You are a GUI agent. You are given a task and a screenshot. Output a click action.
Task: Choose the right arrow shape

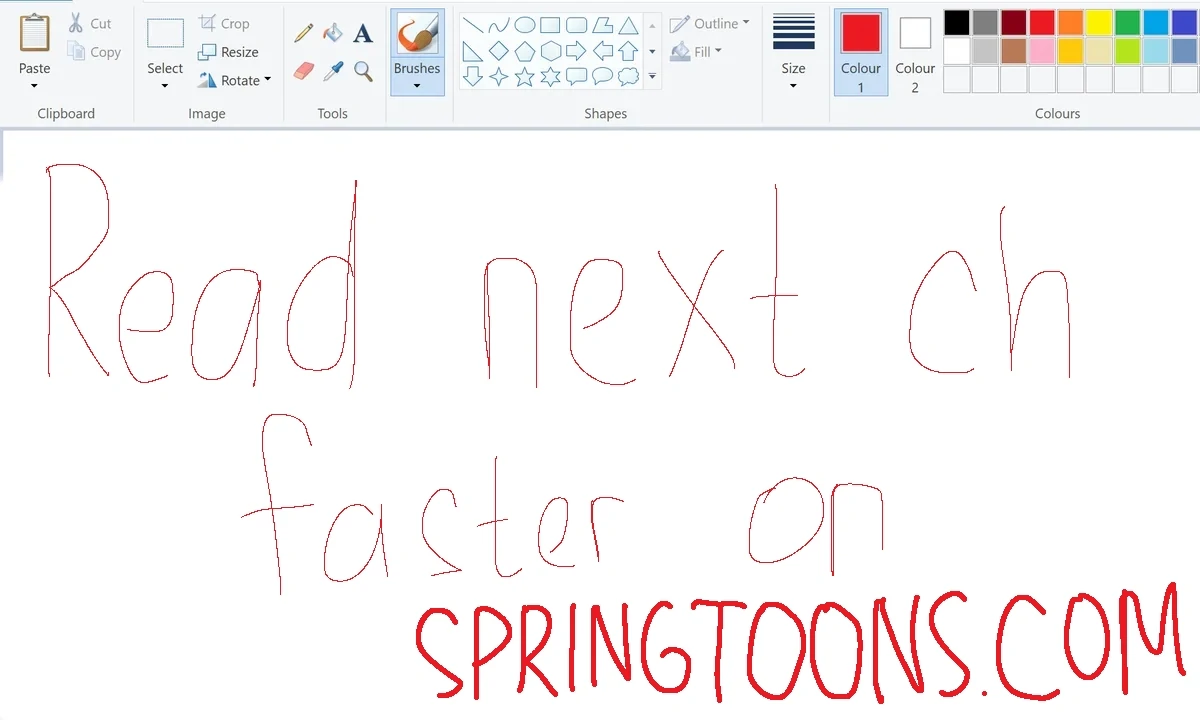(577, 51)
